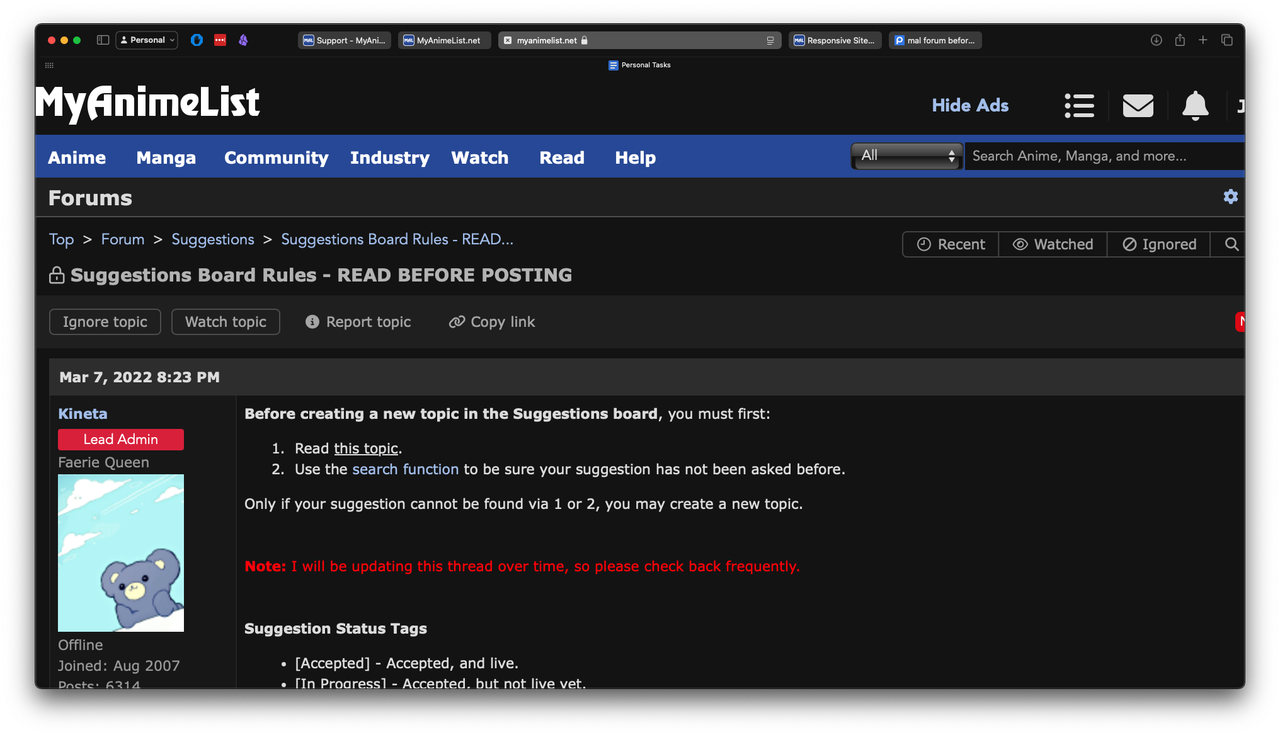This screenshot has width=1280, height=735.
Task: Open the list menu icon in header
Action: [1079, 105]
